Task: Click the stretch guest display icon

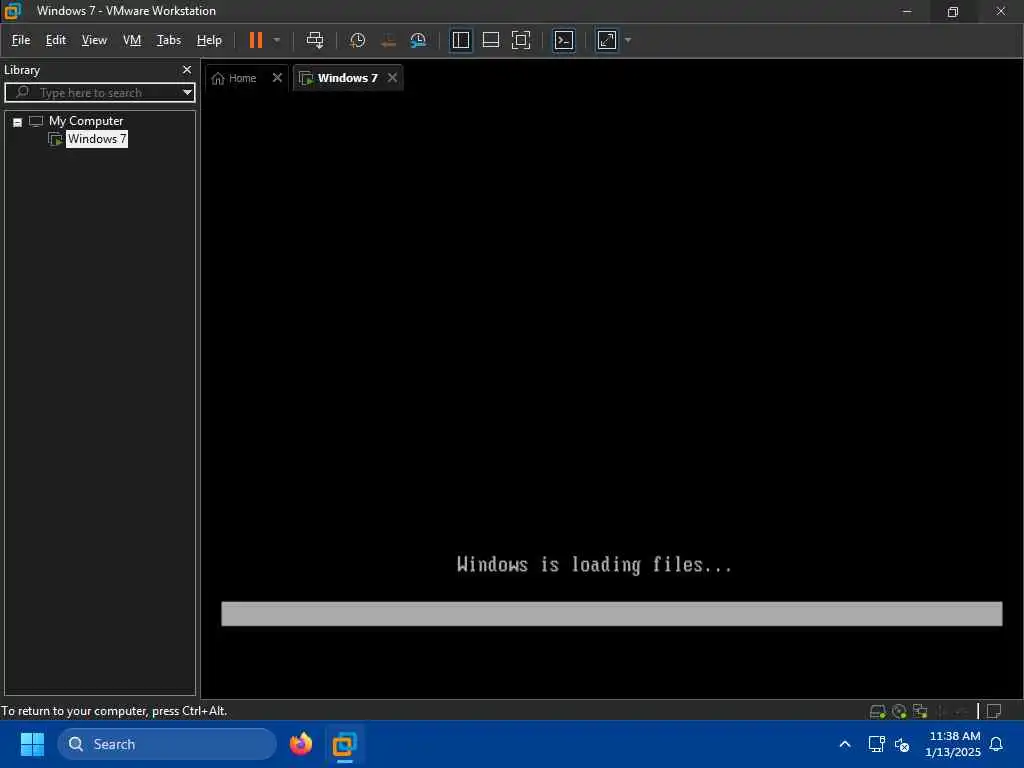Action: coord(607,40)
